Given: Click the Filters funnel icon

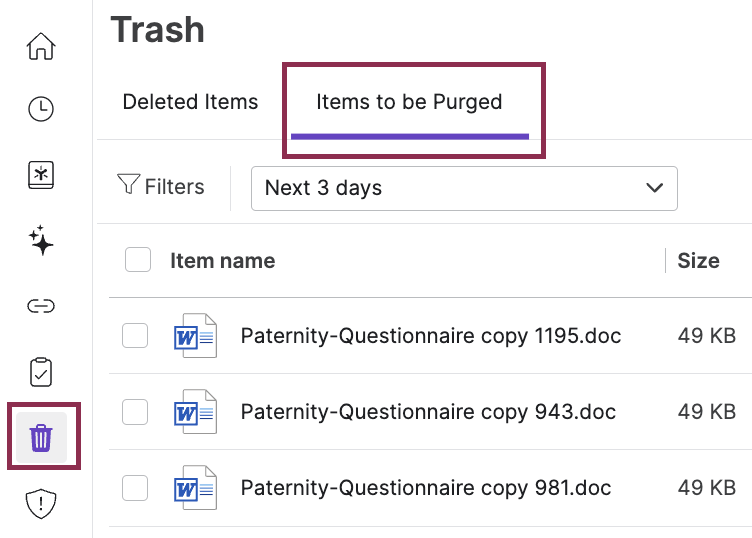Looking at the screenshot, I should click(x=129, y=186).
